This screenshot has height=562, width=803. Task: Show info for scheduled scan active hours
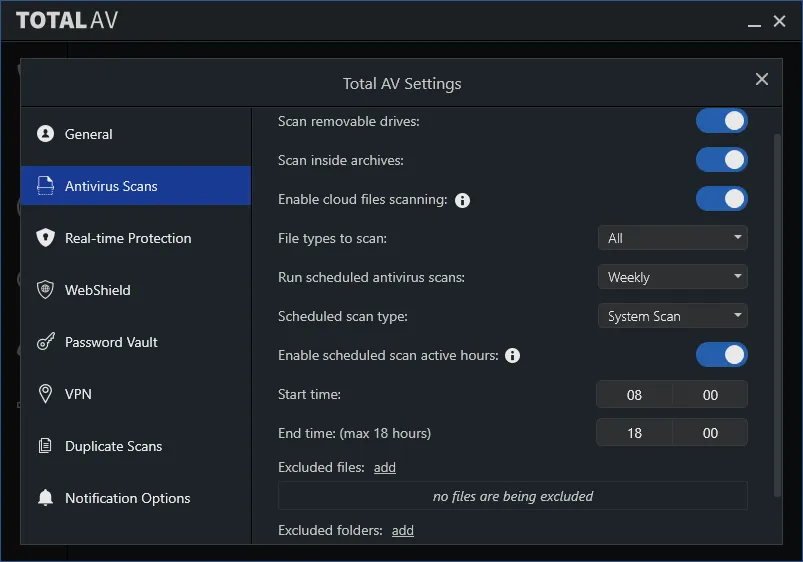(512, 356)
